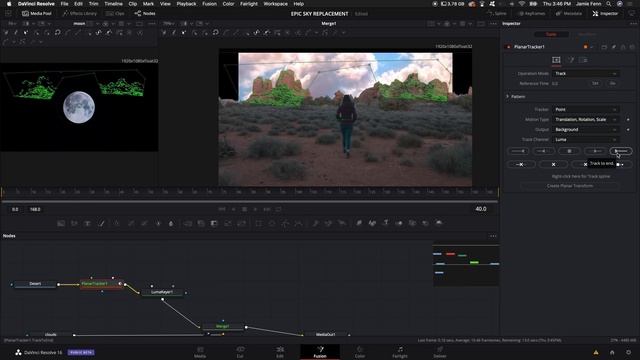
Task: Toggle the Effects Library panel
Action: click(80, 13)
